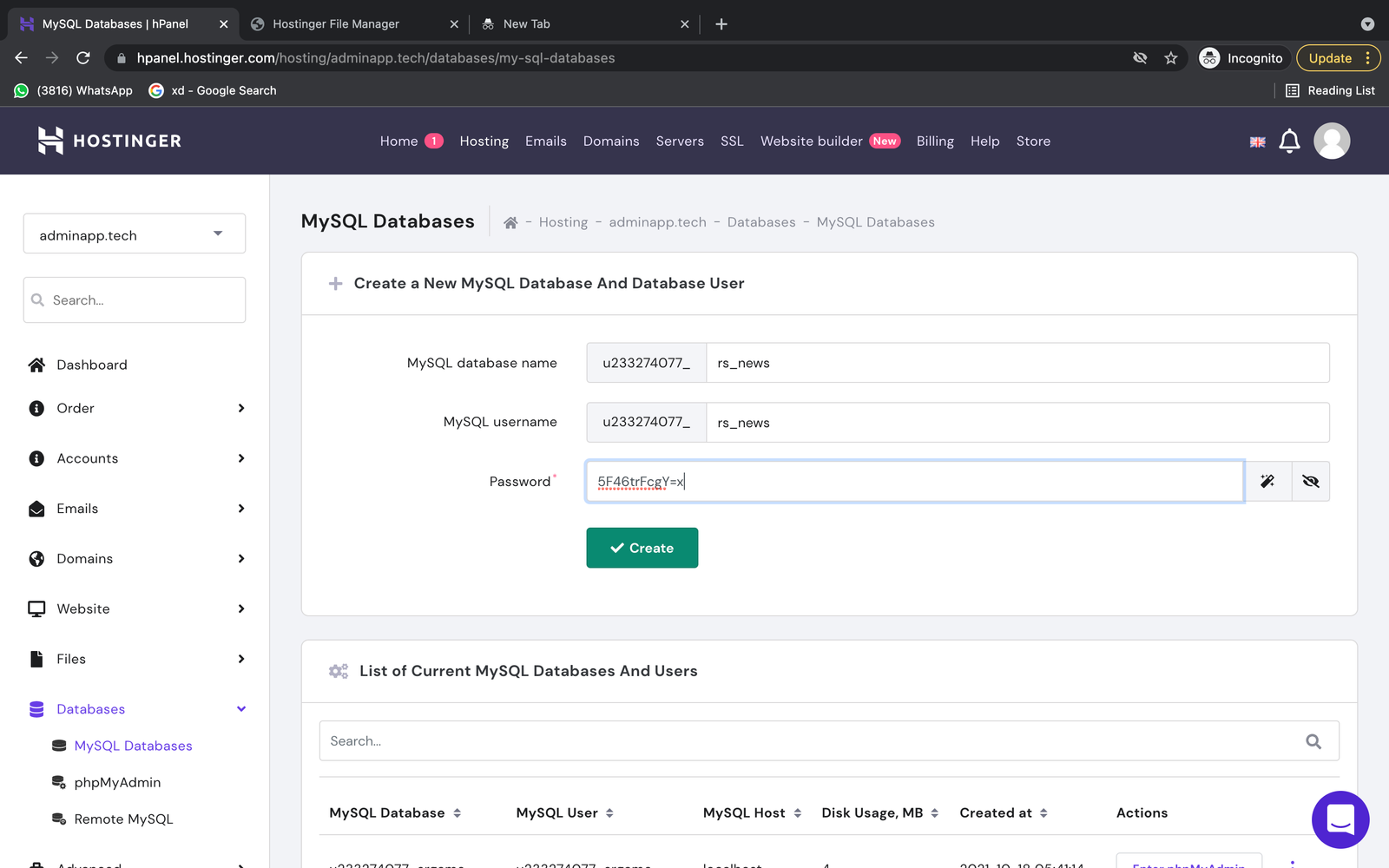Open the adminapp.tech domain dropdown

135,234
